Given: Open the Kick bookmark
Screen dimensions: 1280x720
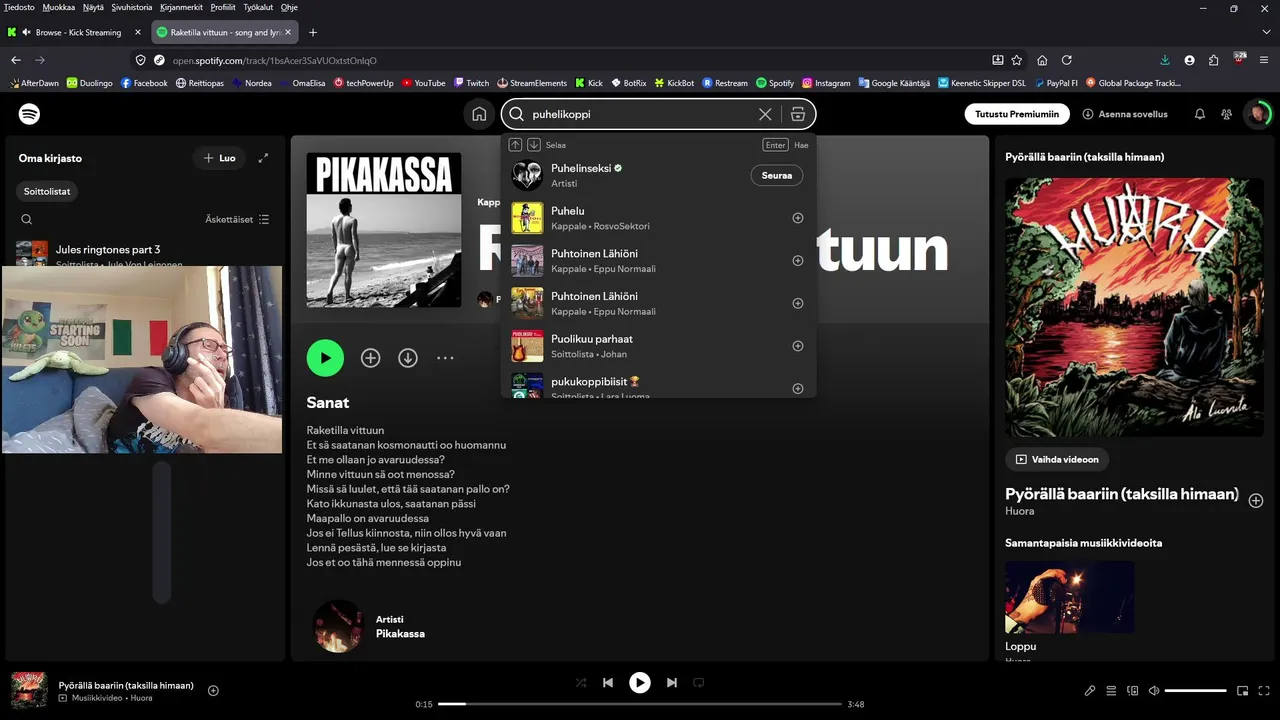Looking at the screenshot, I should click(x=589, y=83).
